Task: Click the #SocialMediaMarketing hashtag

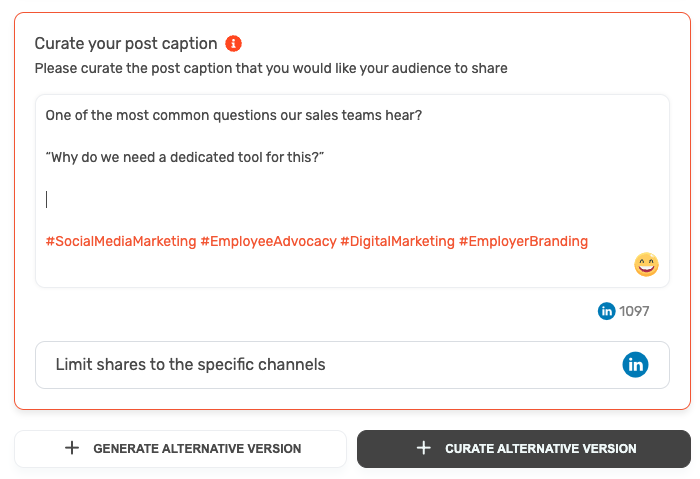Action: [120, 241]
